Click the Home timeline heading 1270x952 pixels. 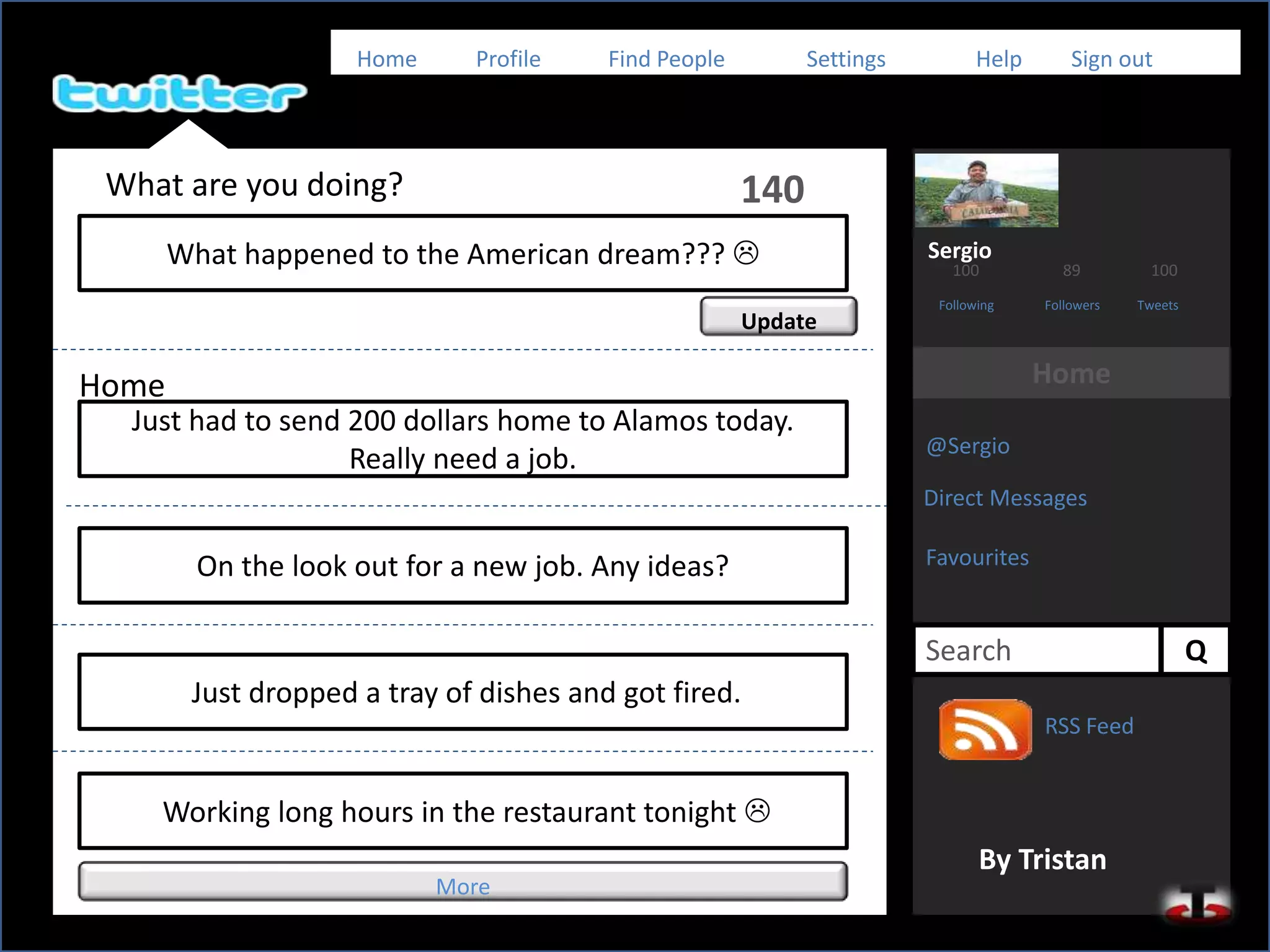tap(122, 386)
